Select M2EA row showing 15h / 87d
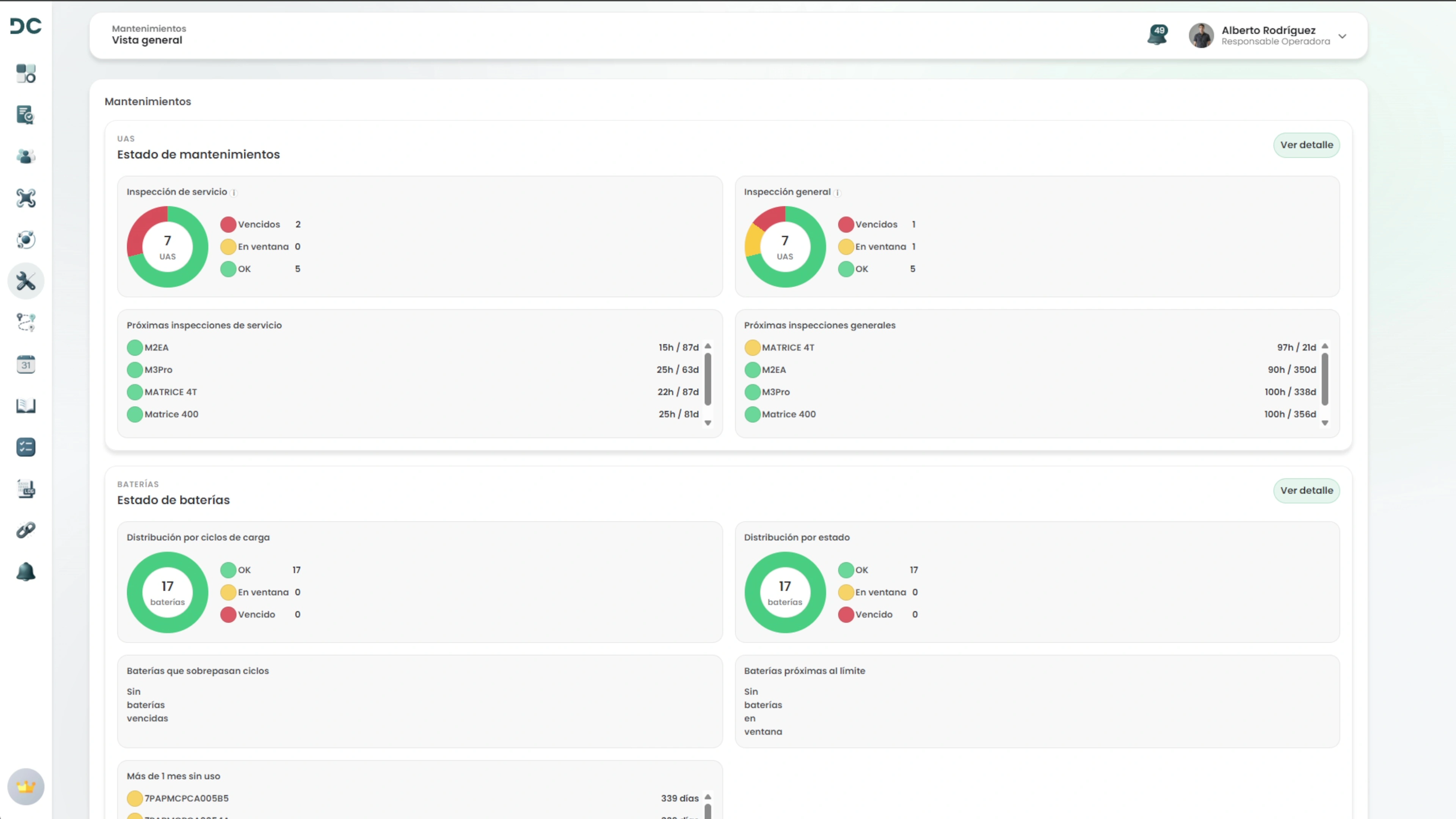The width and height of the screenshot is (1456, 819). coord(413,348)
